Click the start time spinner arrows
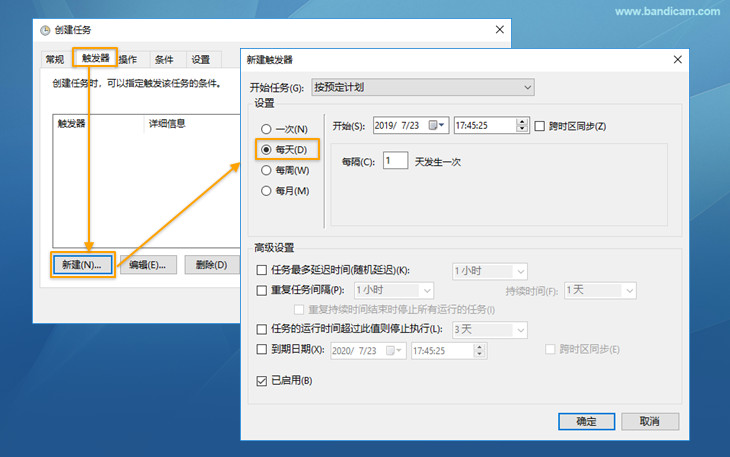This screenshot has height=457, width=730. click(x=522, y=126)
